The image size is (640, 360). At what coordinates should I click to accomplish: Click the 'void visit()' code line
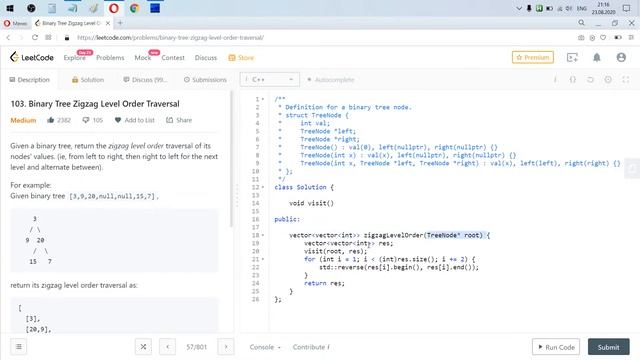tap(311, 203)
